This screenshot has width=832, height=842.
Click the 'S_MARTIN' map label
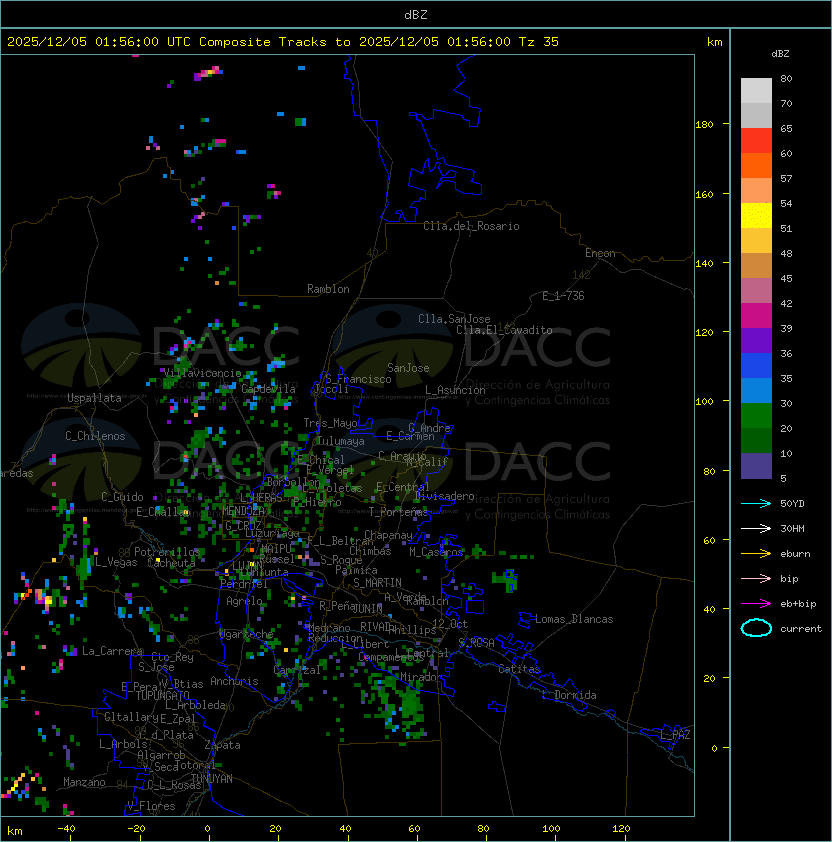[378, 583]
